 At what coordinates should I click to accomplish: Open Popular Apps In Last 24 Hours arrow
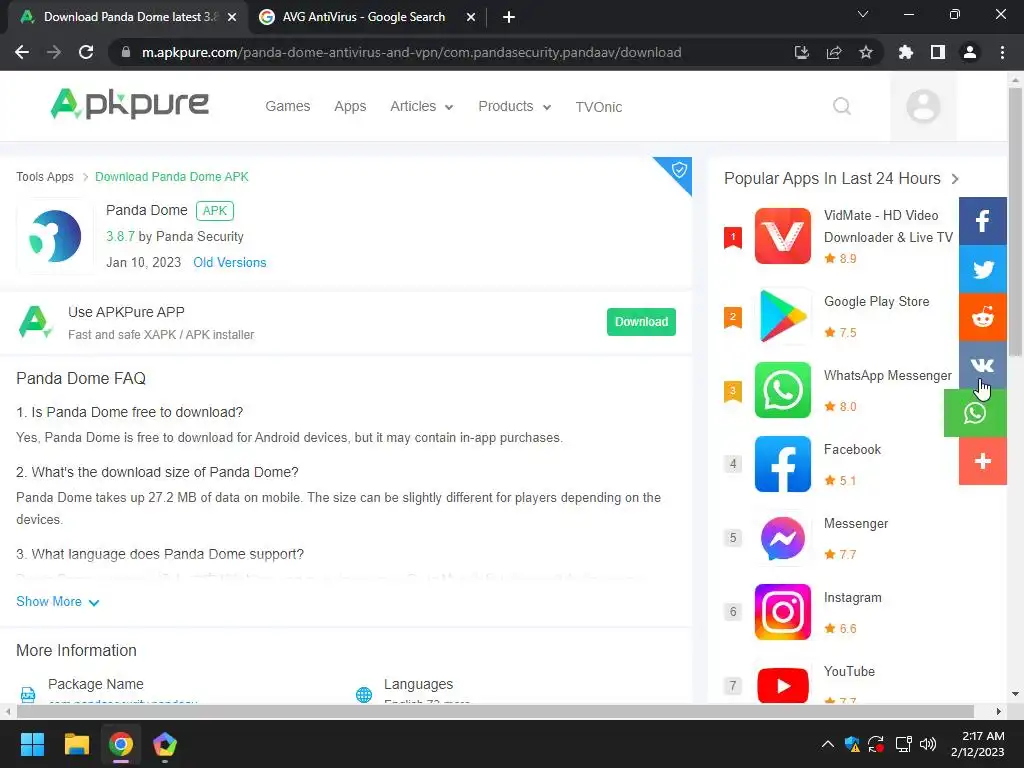[x=955, y=179]
